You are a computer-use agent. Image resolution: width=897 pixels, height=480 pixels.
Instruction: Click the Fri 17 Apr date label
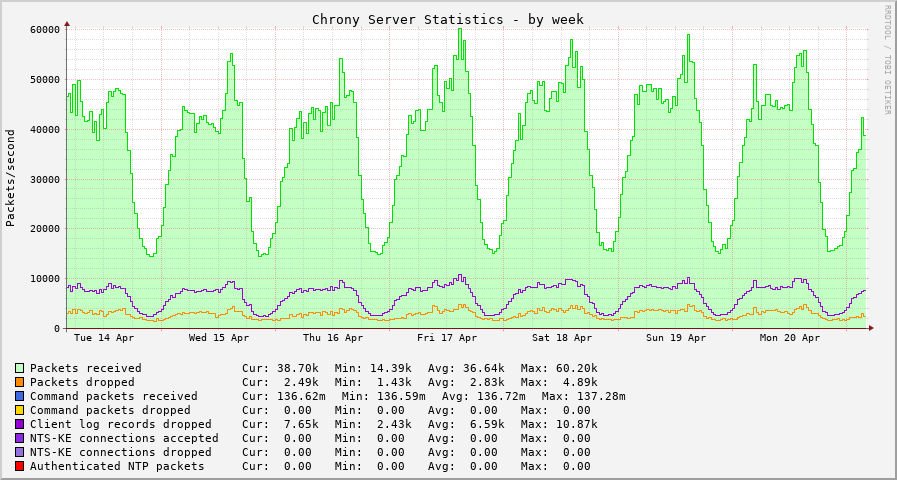point(447,338)
